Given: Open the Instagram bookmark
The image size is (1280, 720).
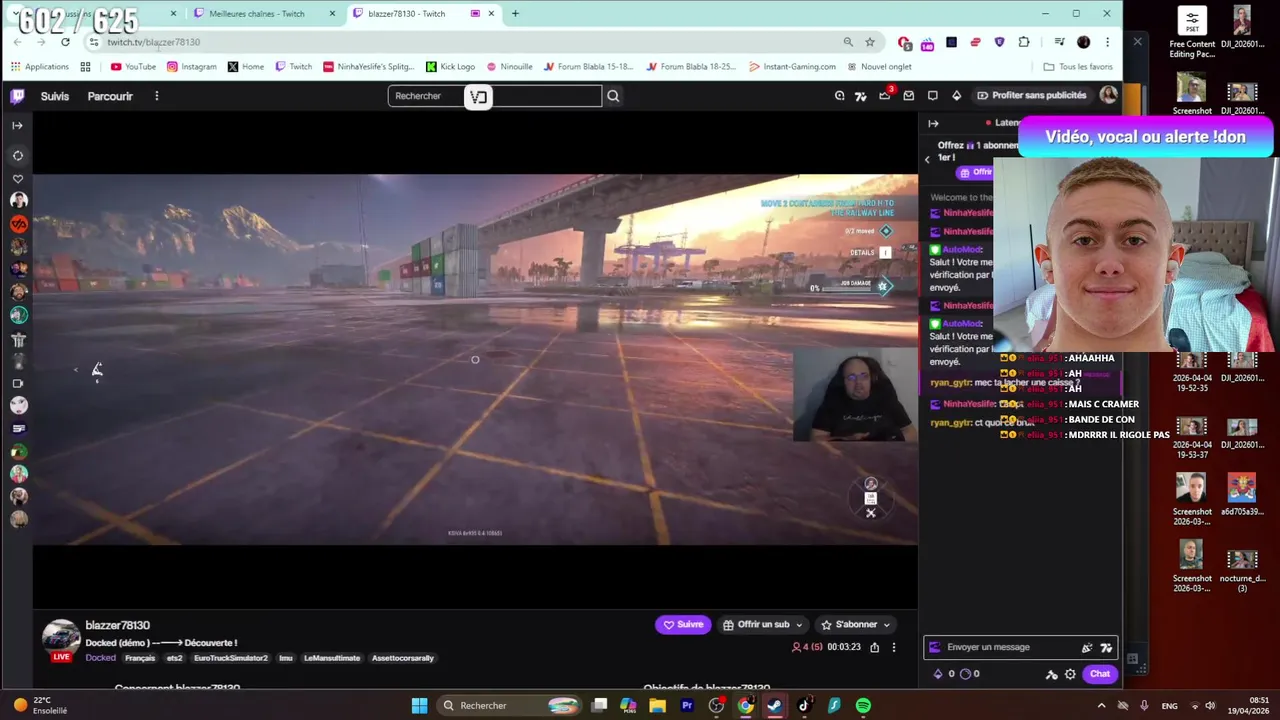Looking at the screenshot, I should click(x=192, y=67).
